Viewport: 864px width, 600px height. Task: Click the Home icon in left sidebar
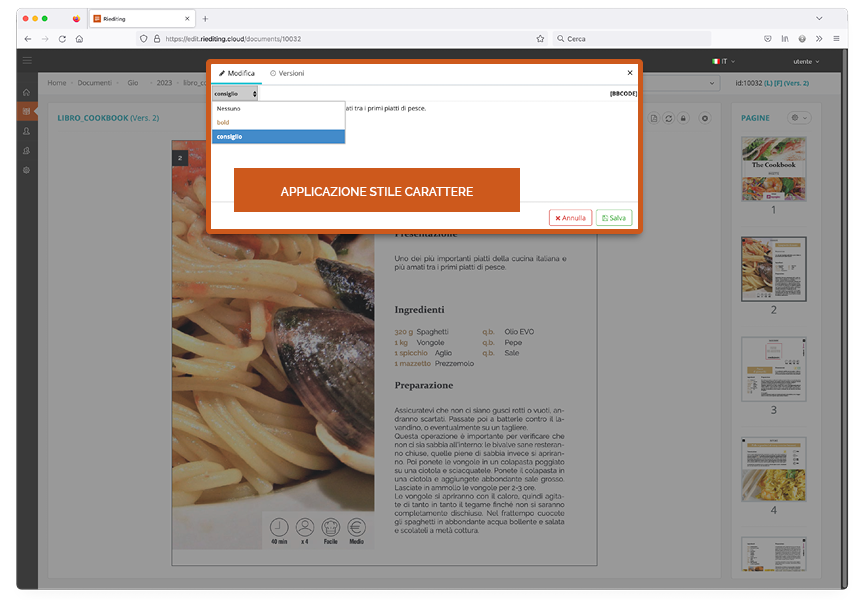[x=27, y=92]
